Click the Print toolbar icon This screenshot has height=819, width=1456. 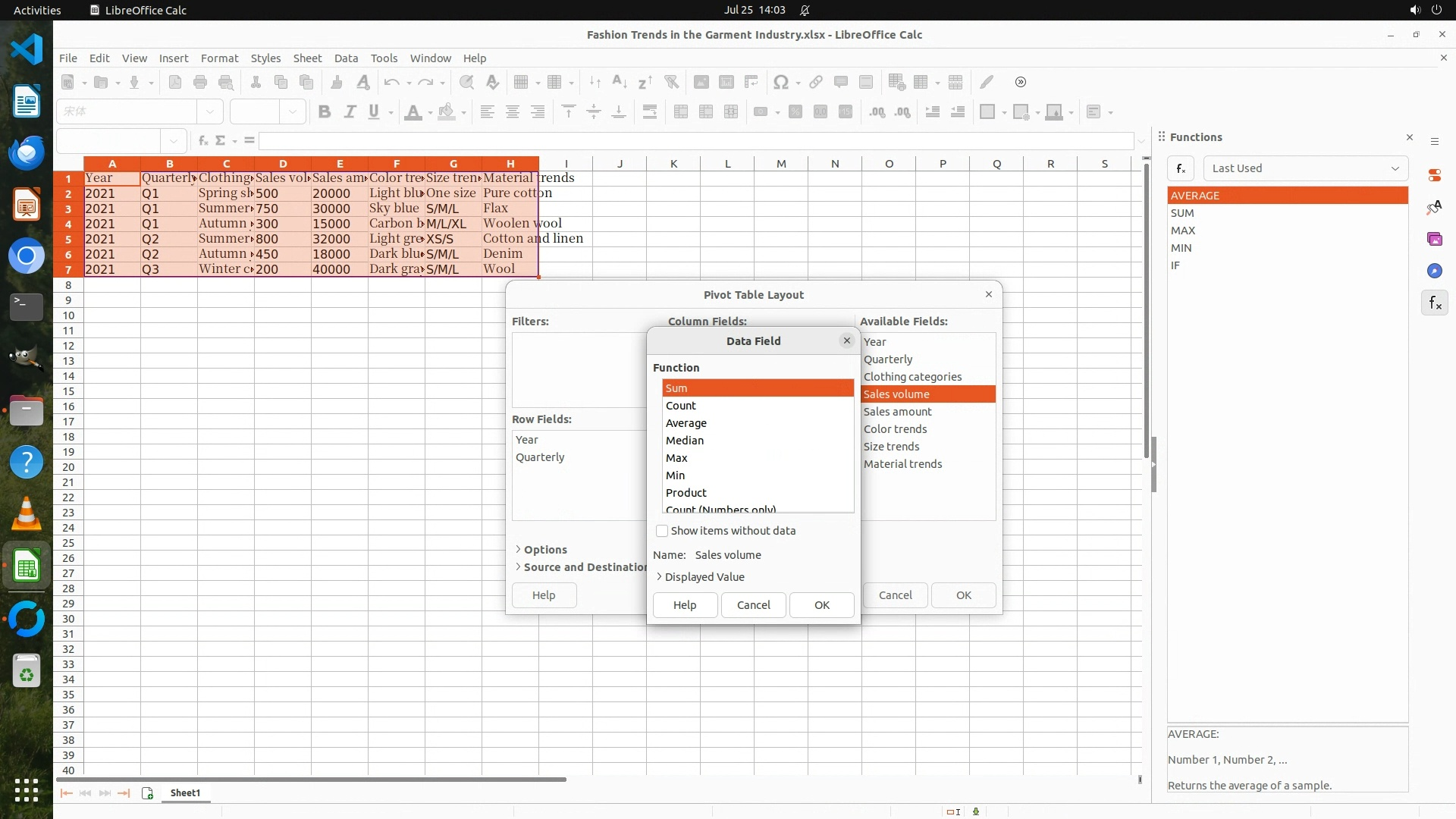pyautogui.click(x=200, y=82)
